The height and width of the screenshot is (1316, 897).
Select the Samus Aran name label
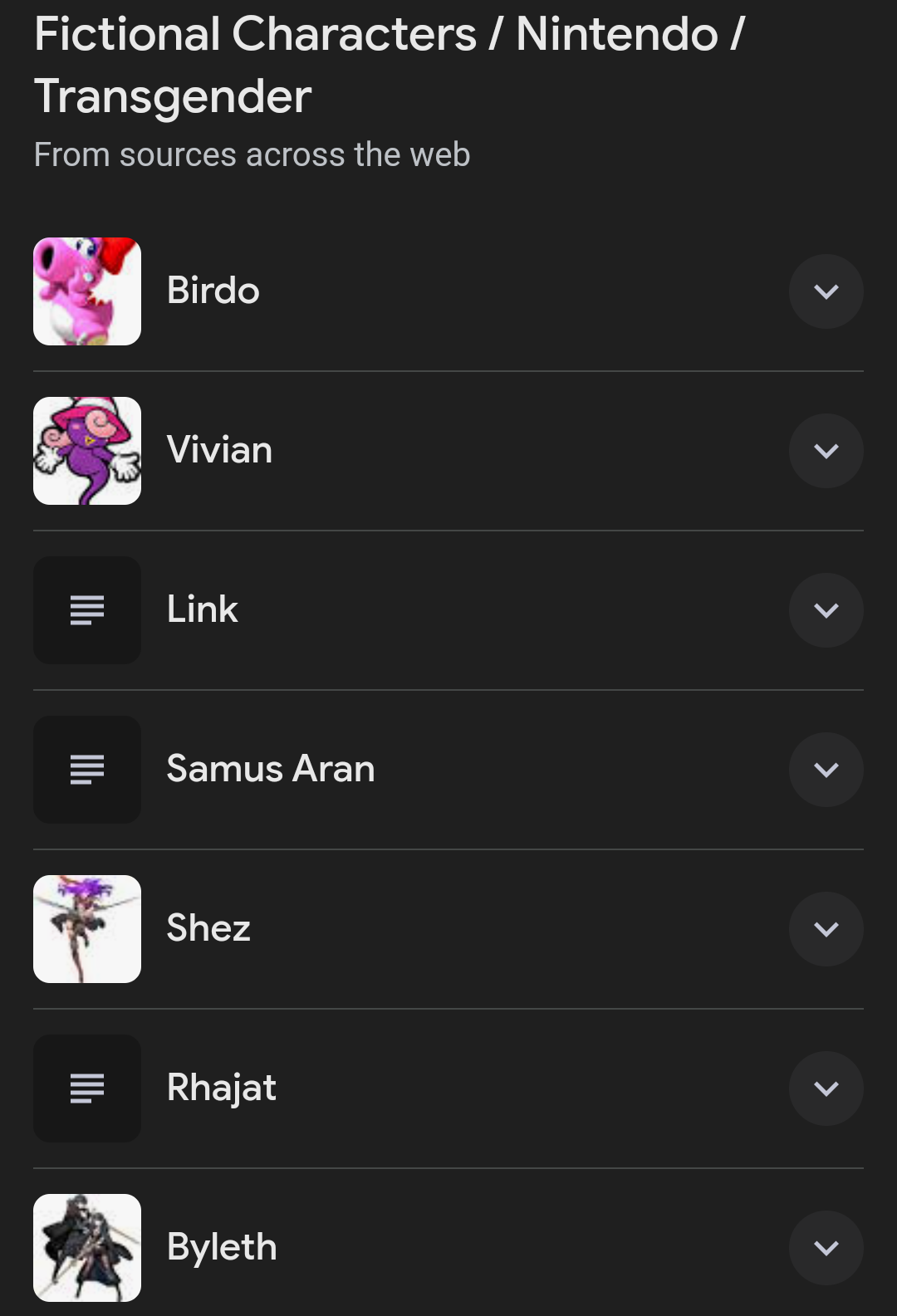[271, 769]
